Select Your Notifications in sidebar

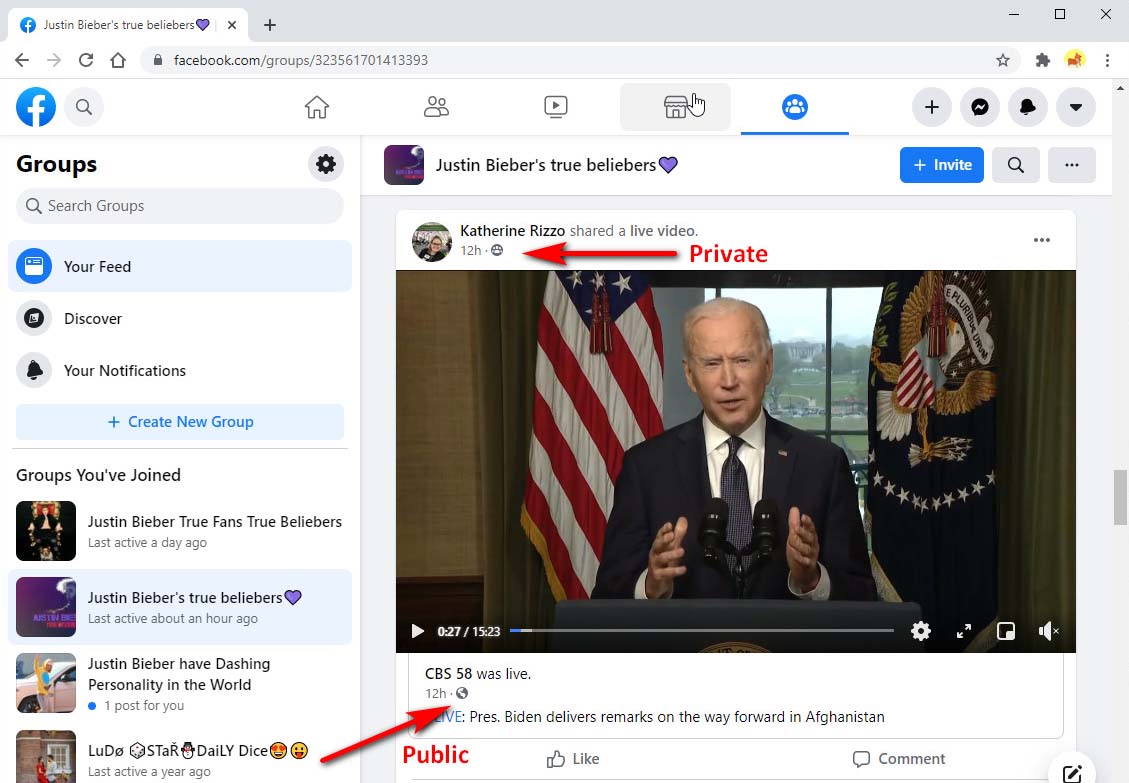pyautogui.click(x=124, y=370)
